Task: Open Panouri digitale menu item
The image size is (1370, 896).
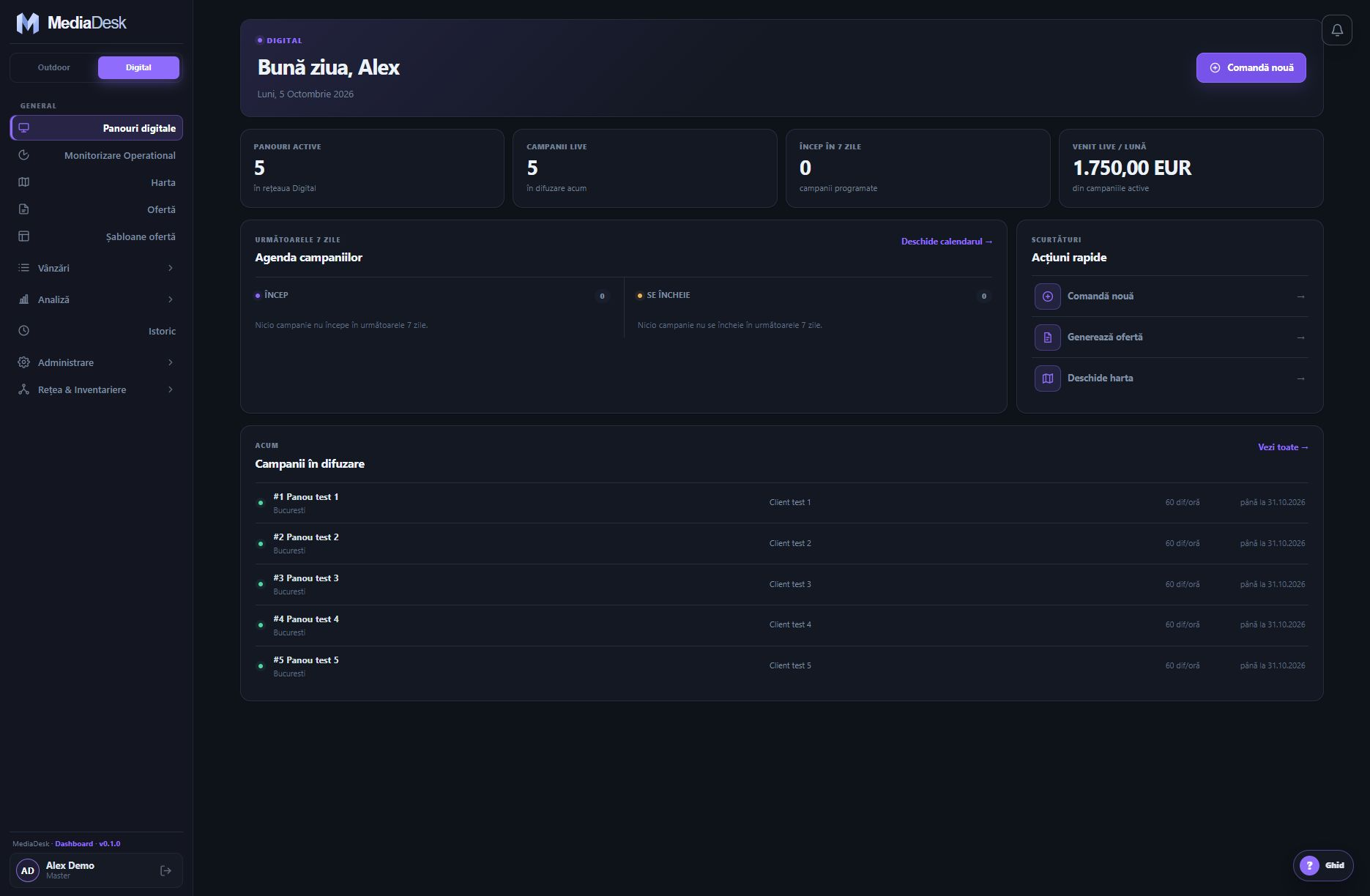Action: click(97, 128)
